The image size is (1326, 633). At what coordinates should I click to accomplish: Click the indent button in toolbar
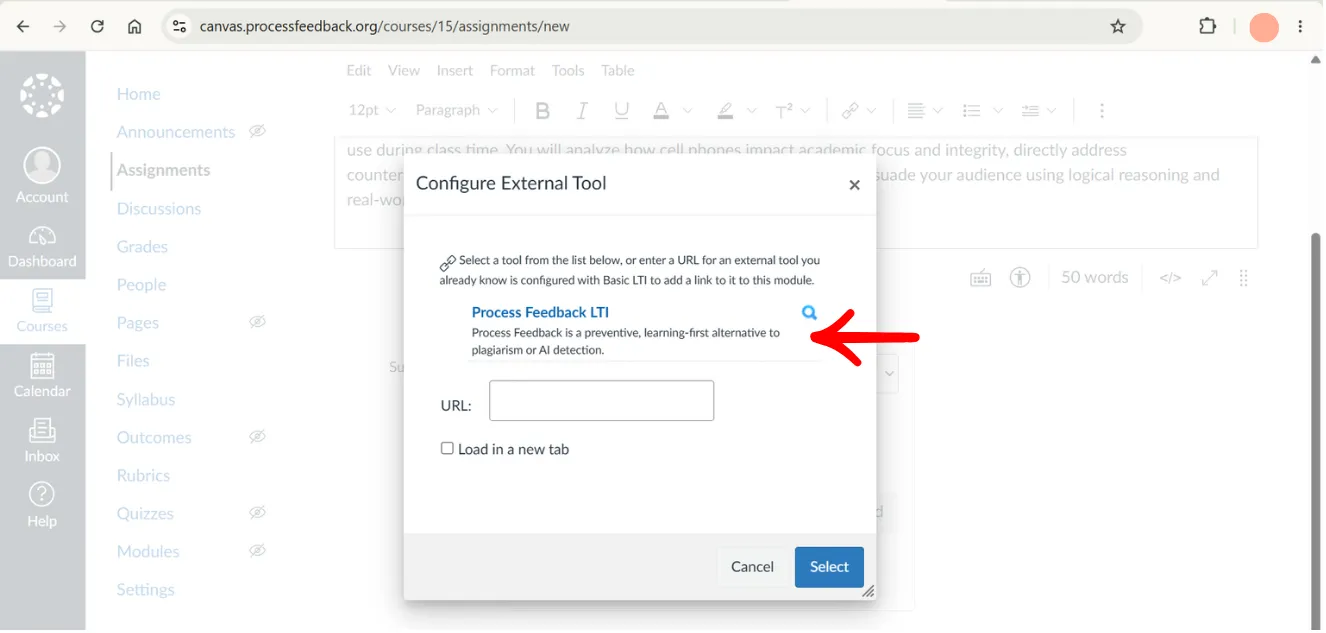pyautogui.click(x=1030, y=111)
